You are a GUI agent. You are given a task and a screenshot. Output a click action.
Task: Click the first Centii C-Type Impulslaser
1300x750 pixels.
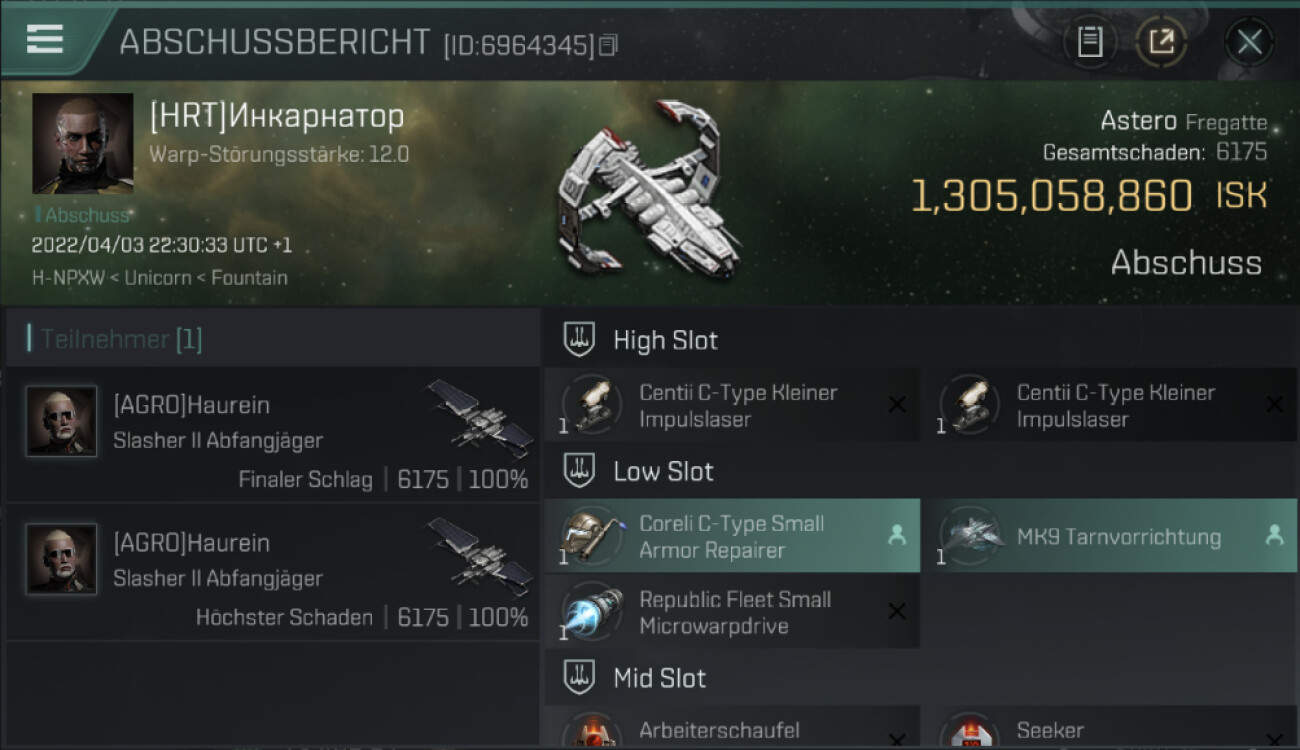click(732, 405)
